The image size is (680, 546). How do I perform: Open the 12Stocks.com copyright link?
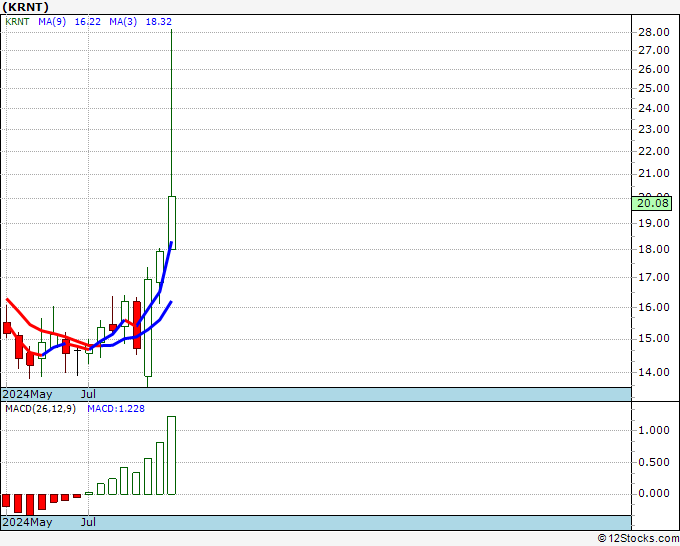[x=638, y=538]
